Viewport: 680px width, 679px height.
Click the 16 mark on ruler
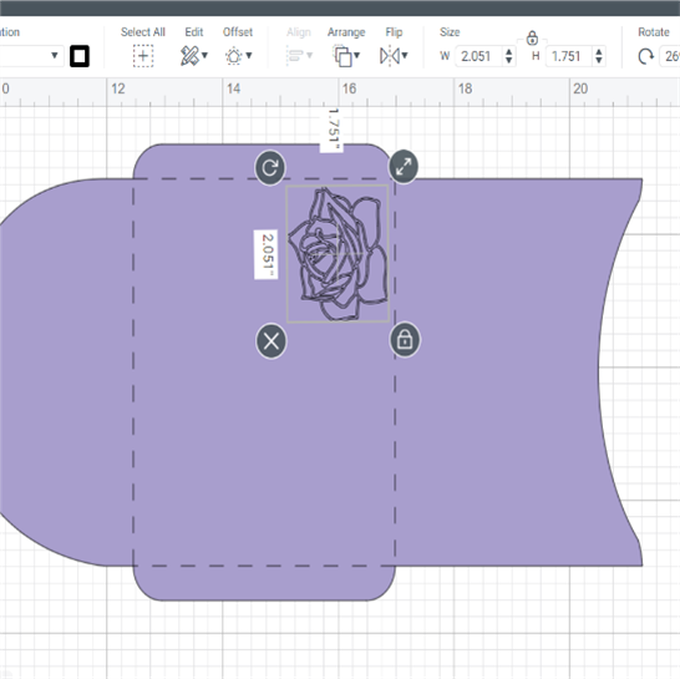click(349, 89)
